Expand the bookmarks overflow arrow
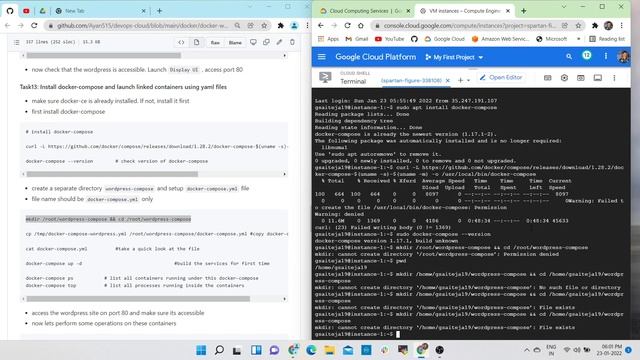Viewport: 640px width, 360px height. point(578,39)
